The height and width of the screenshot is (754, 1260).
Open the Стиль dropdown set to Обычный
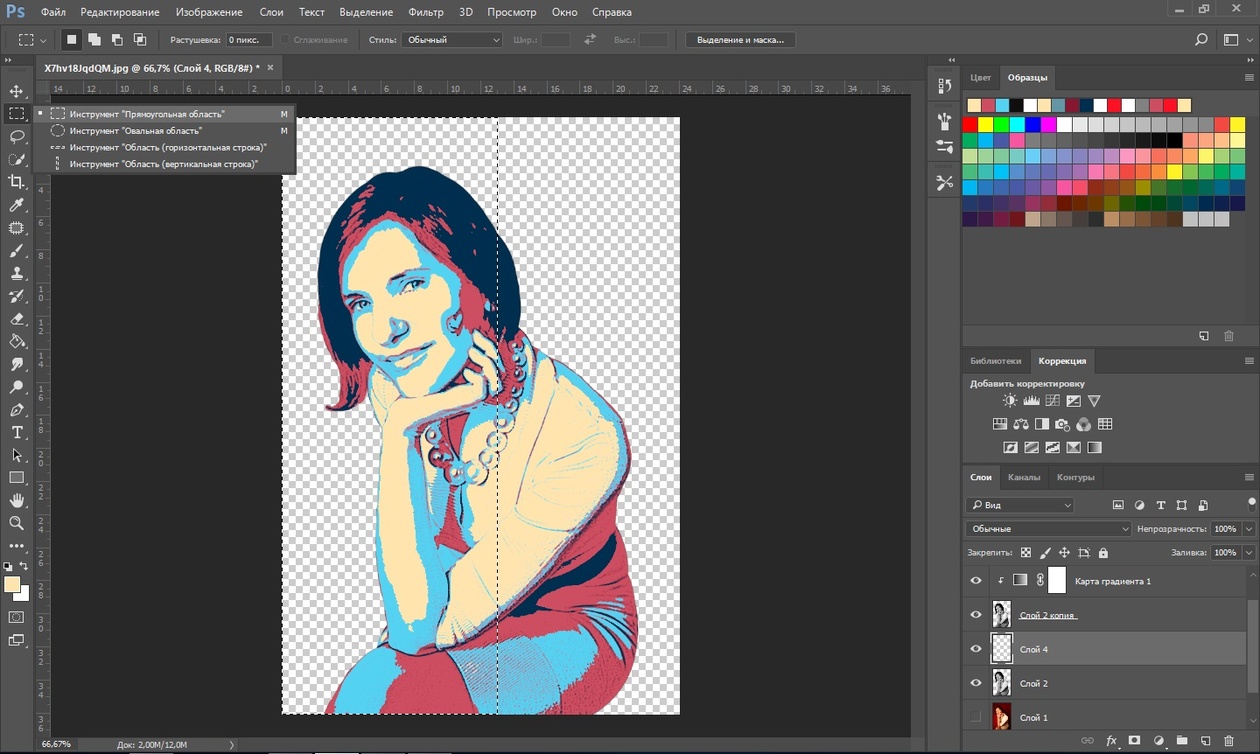coord(452,40)
